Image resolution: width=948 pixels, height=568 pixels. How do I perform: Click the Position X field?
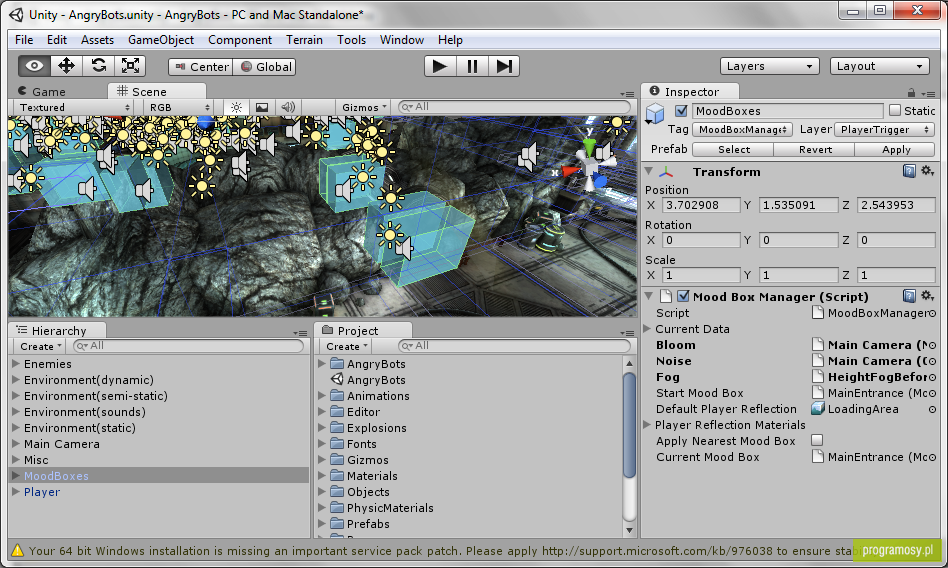701,205
